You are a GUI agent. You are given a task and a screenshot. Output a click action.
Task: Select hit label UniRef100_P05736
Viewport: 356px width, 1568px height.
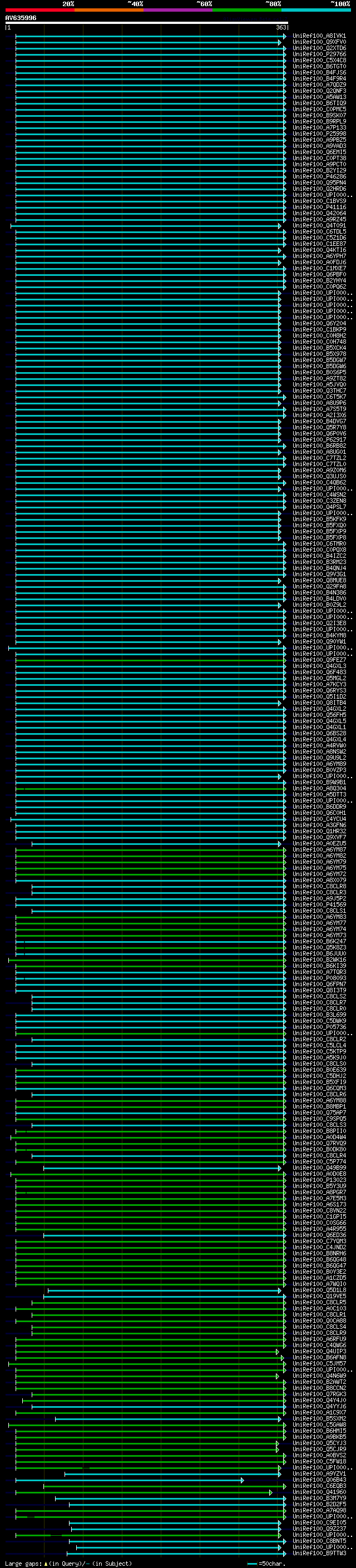[319, 1027]
